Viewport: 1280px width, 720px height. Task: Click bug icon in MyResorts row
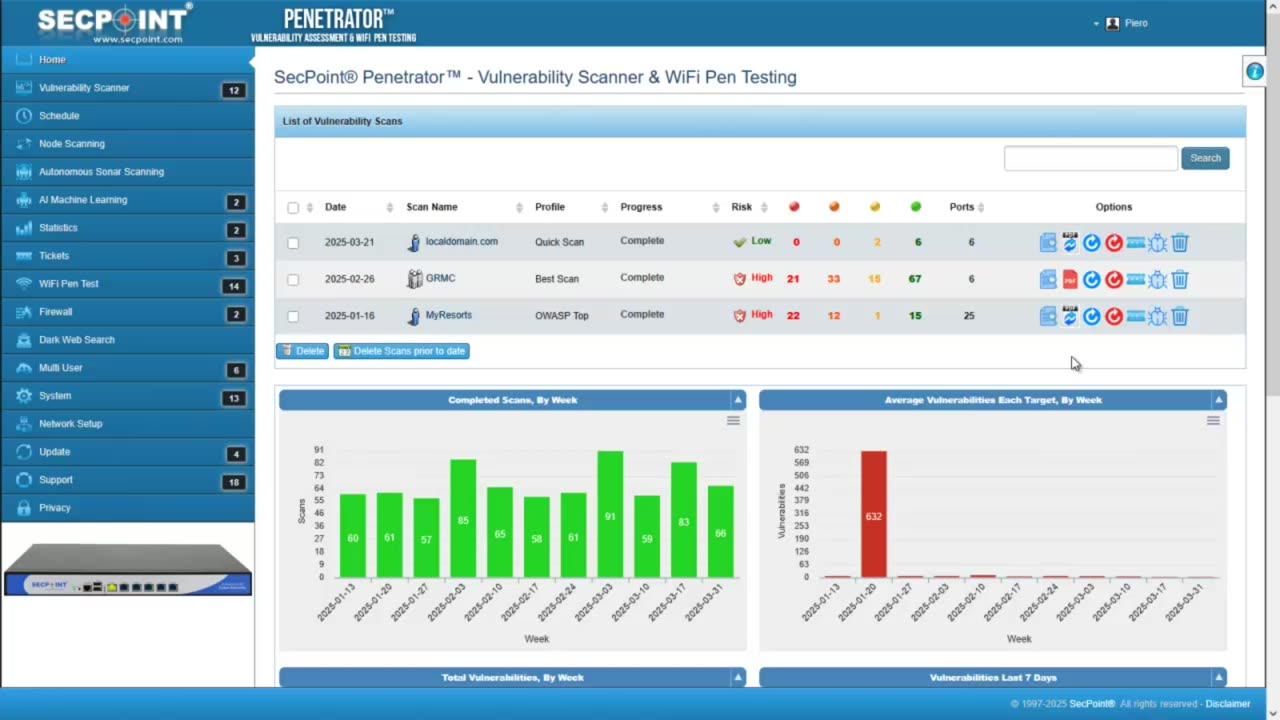[1158, 316]
